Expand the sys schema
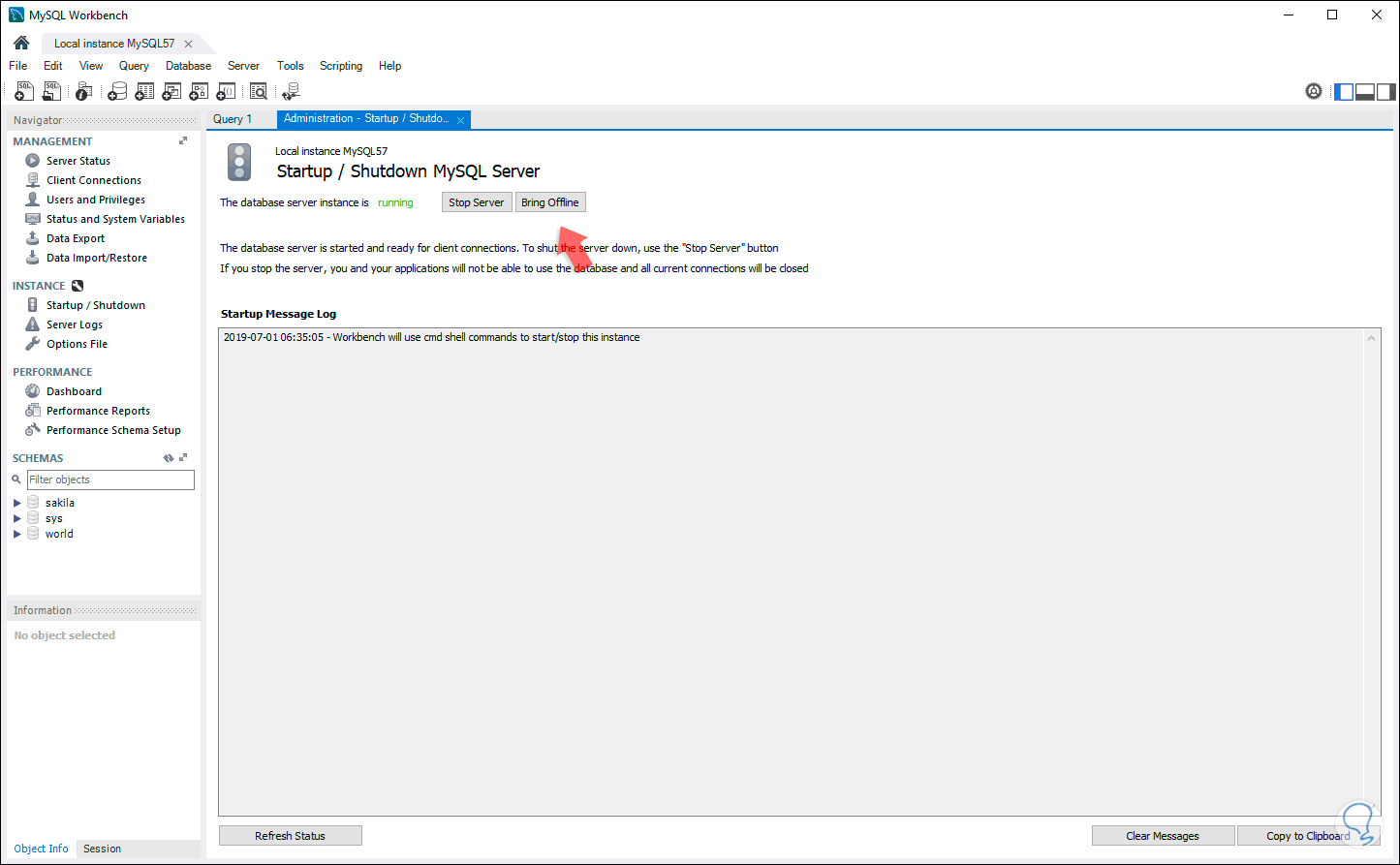This screenshot has width=1400, height=865. [17, 518]
